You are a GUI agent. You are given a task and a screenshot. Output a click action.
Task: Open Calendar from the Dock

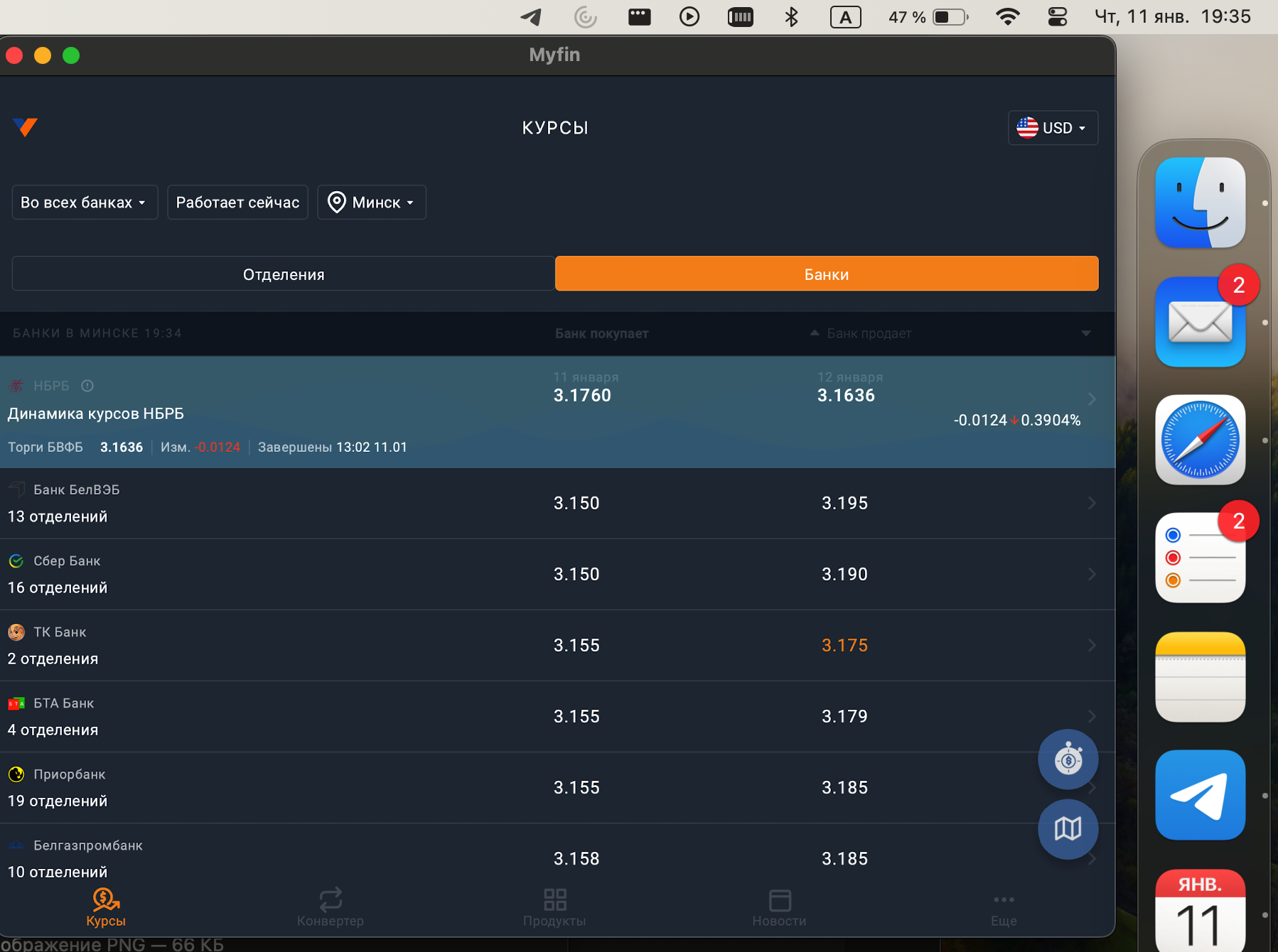pyautogui.click(x=1201, y=911)
